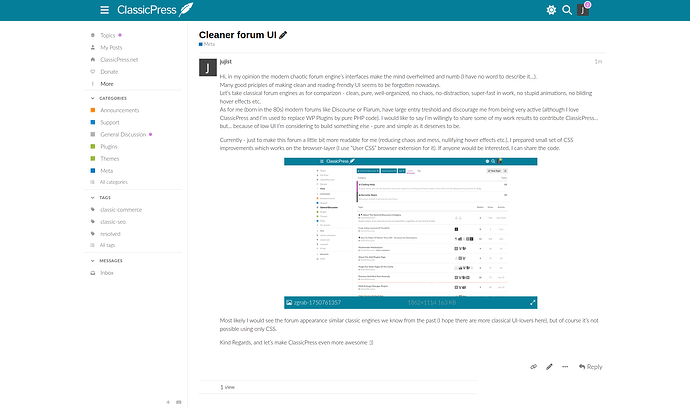Open the ClassicPress logo home link
The height and width of the screenshot is (409, 690).
coord(155,10)
